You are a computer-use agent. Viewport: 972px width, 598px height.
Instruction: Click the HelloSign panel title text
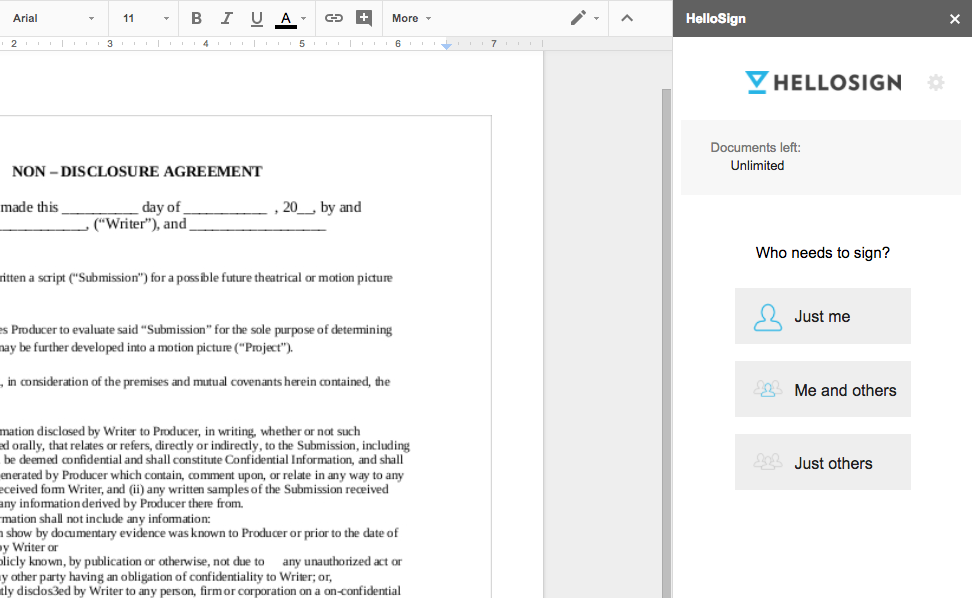pos(715,19)
